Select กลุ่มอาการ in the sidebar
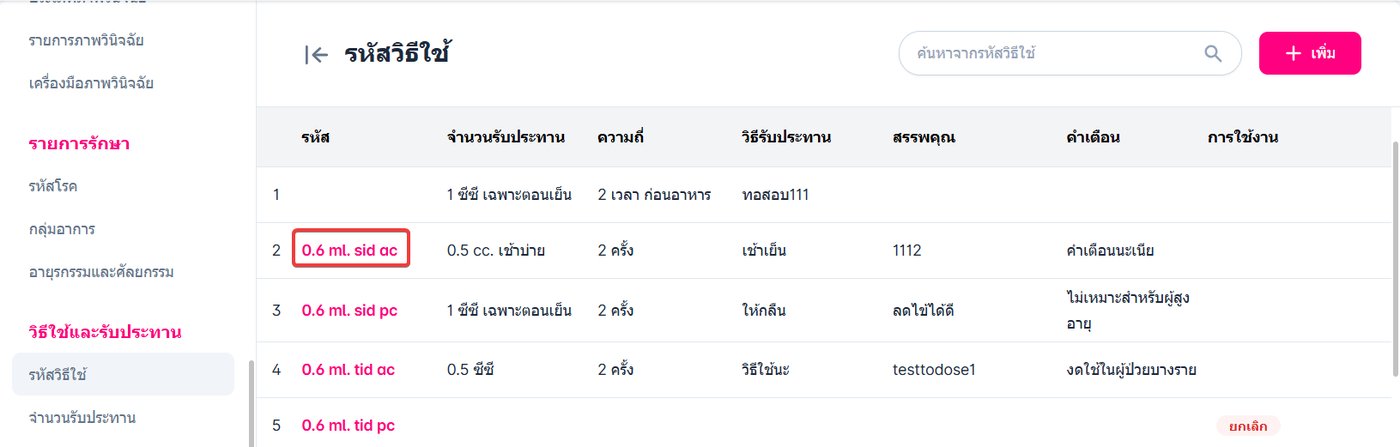The image size is (1400, 447). tap(62, 229)
